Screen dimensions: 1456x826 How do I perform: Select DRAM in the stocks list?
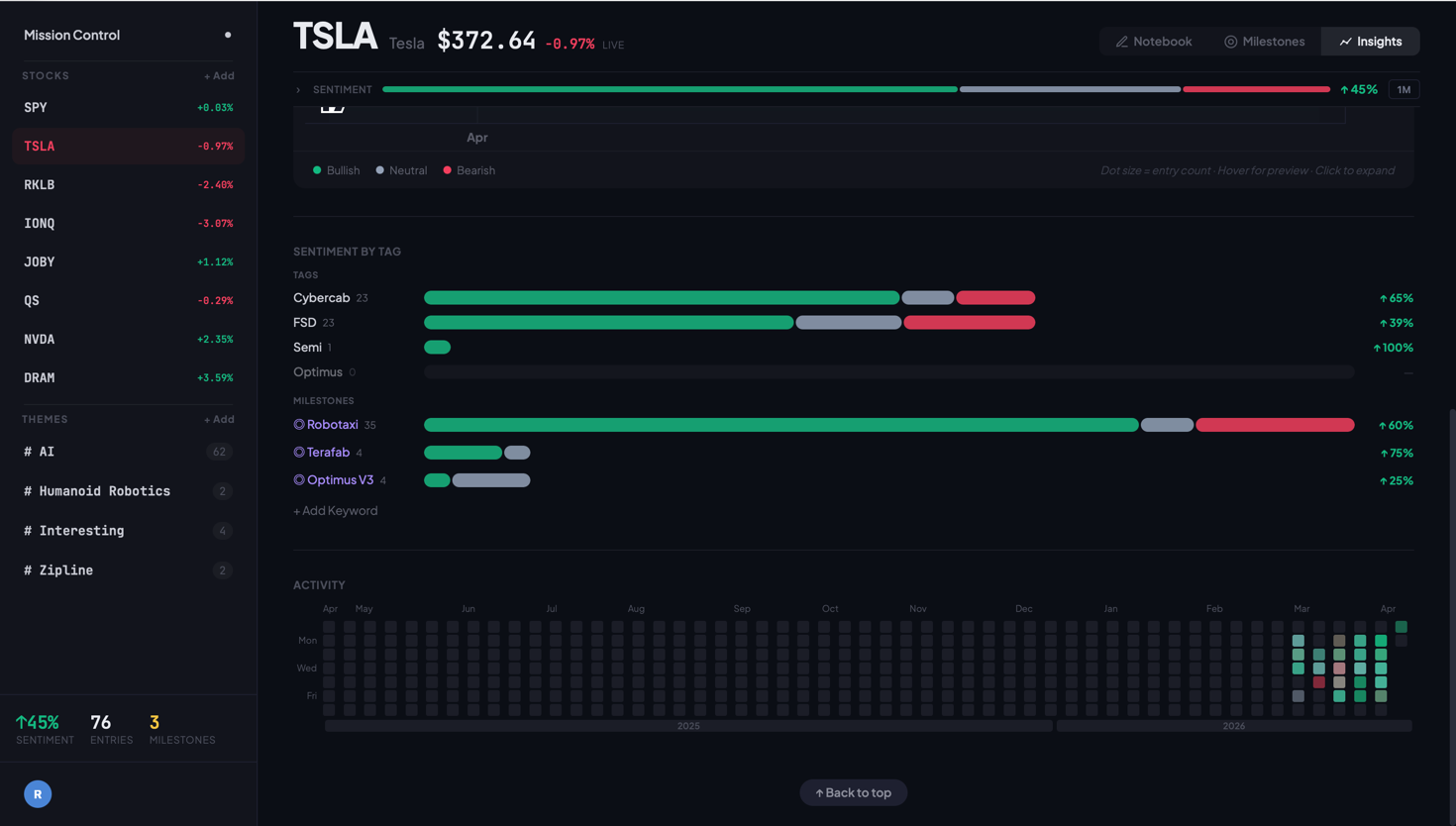point(129,377)
